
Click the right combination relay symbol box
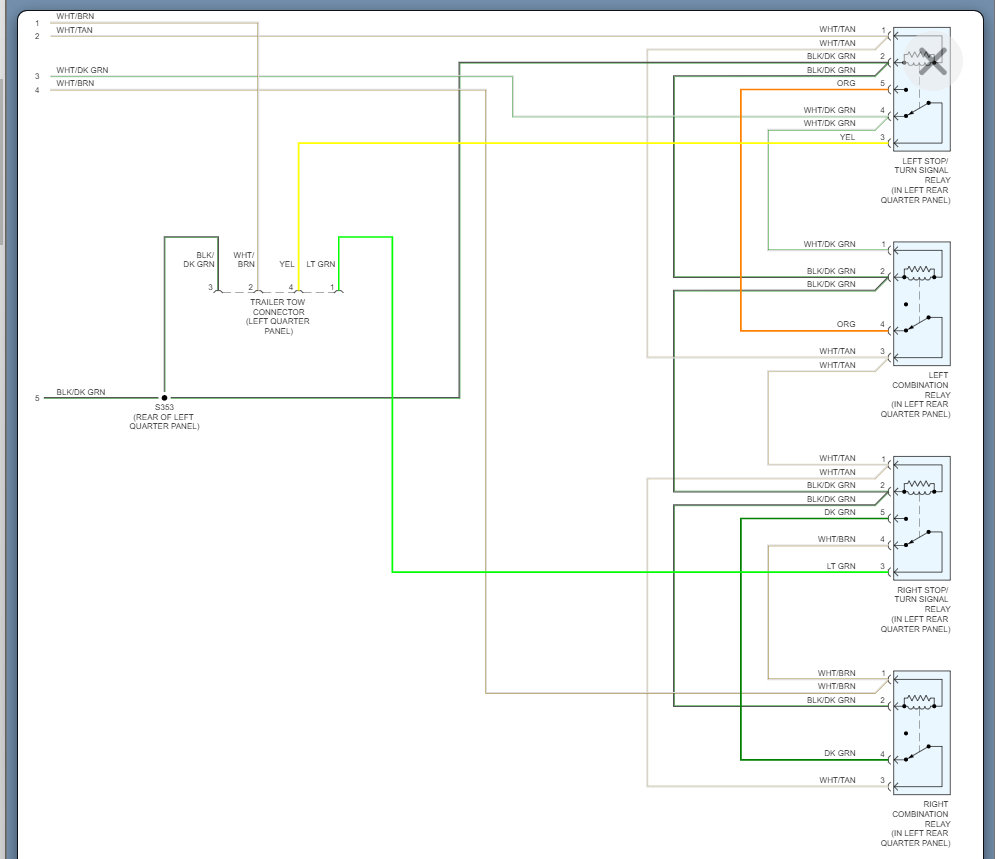(921, 732)
